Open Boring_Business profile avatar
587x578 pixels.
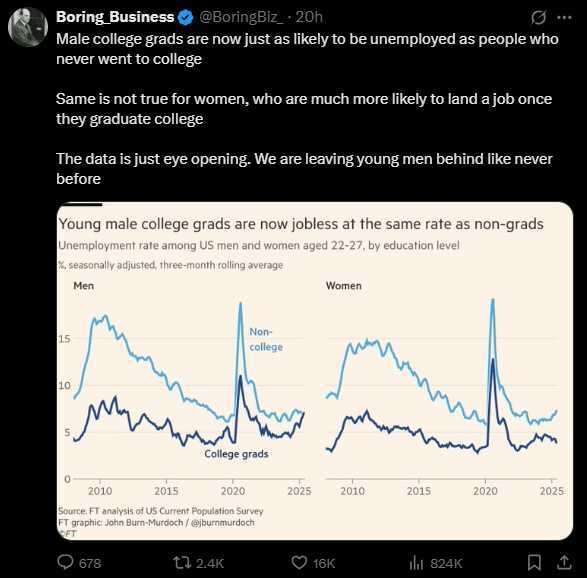click(x=28, y=27)
